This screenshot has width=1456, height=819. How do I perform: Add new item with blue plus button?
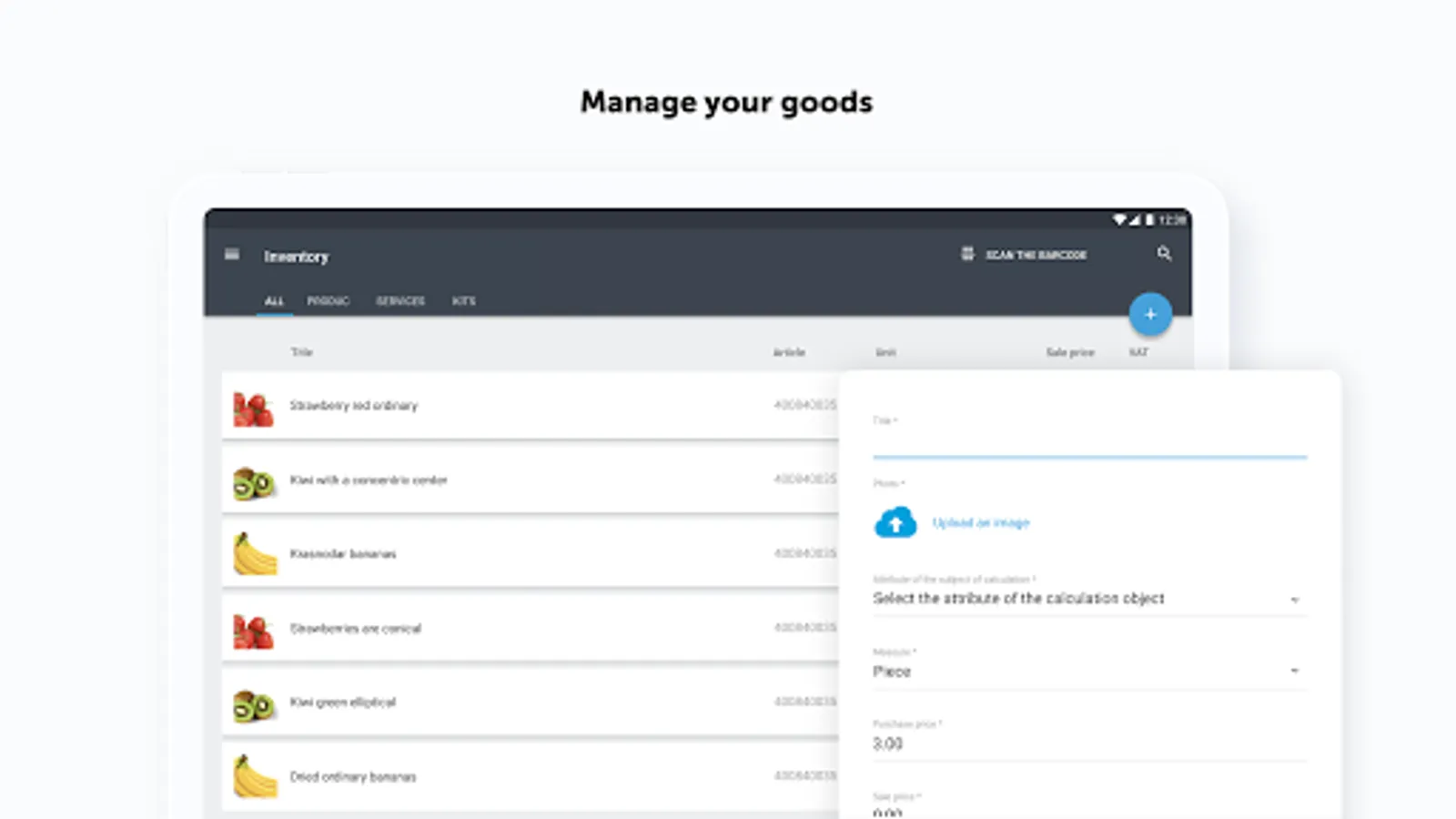point(1150,314)
